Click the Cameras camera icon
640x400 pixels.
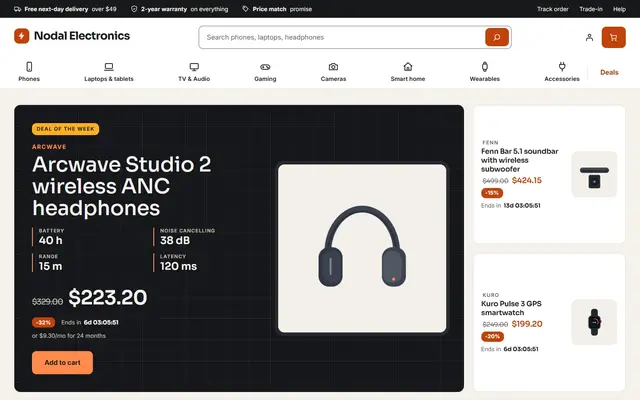point(333,67)
